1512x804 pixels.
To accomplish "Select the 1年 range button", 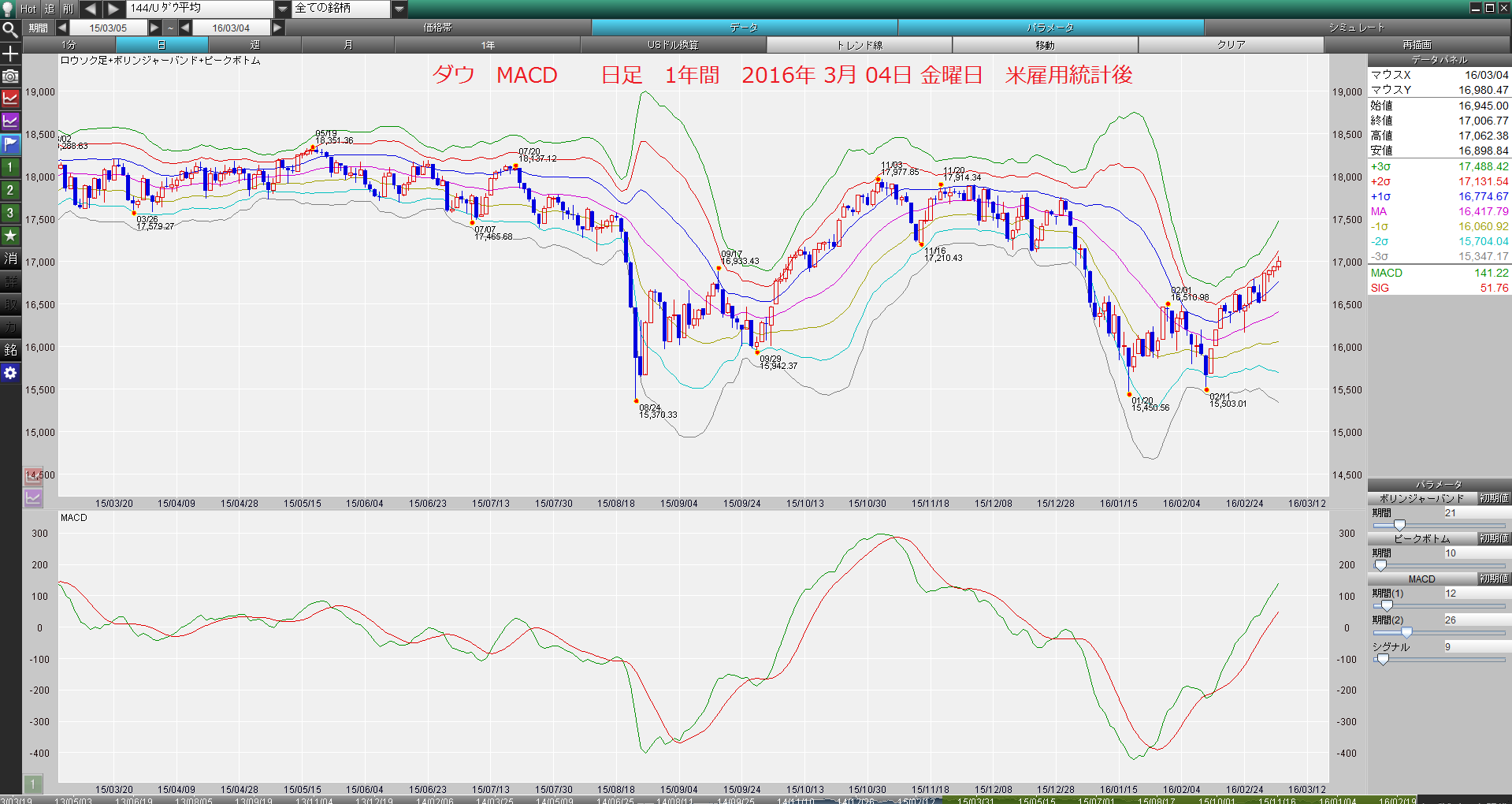I will click(x=488, y=45).
